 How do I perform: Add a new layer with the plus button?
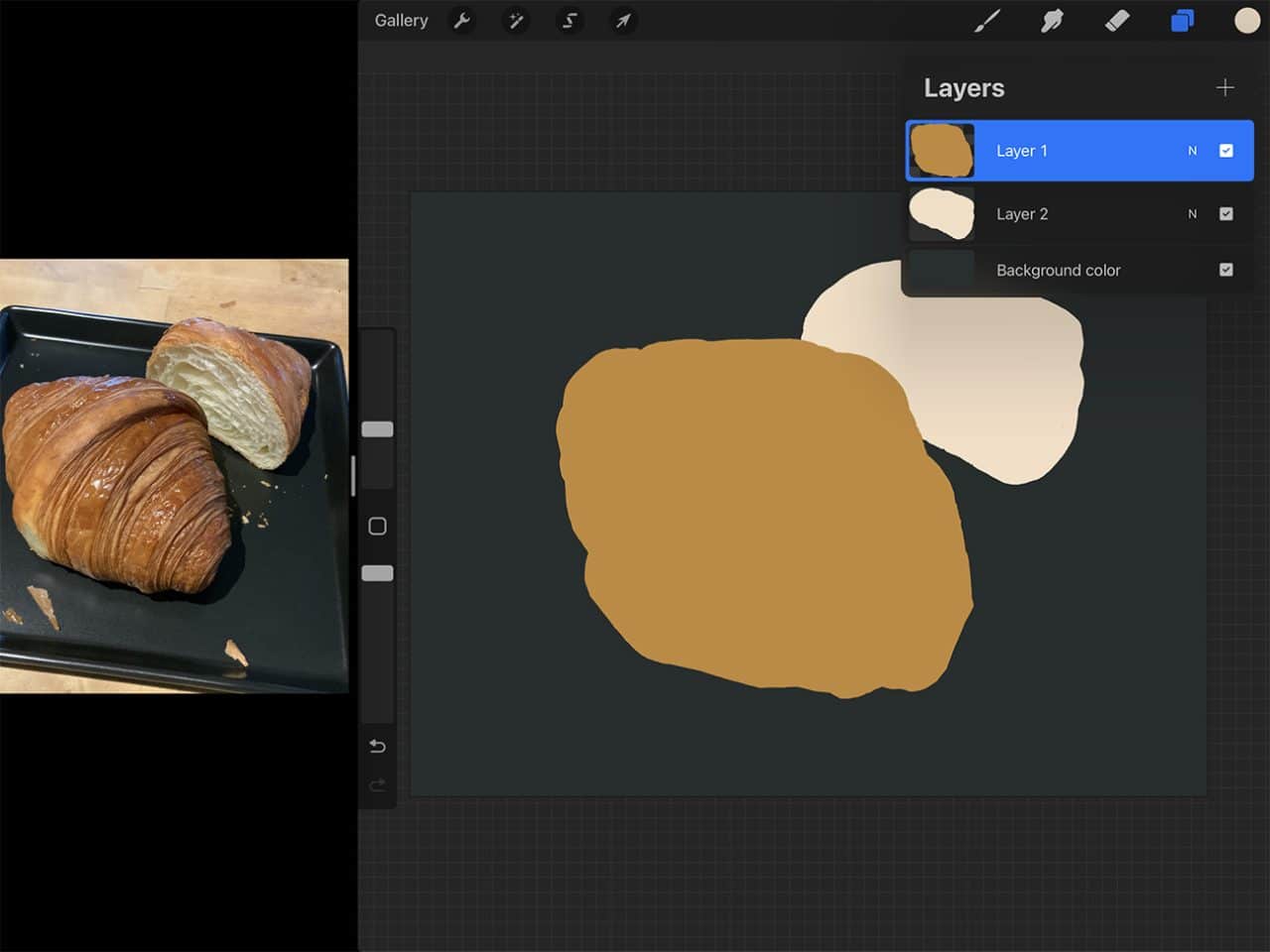[x=1226, y=87]
